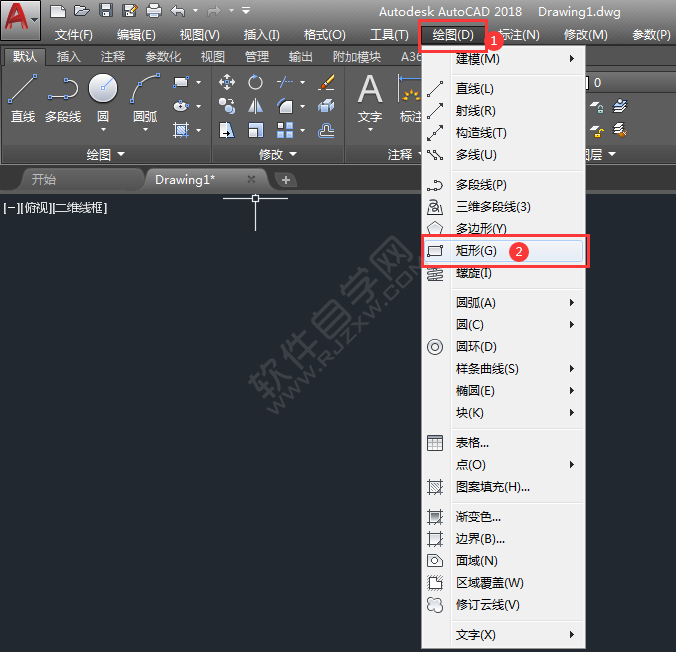Click the Redo arrow icon
This screenshot has height=652, width=676.
point(214,10)
